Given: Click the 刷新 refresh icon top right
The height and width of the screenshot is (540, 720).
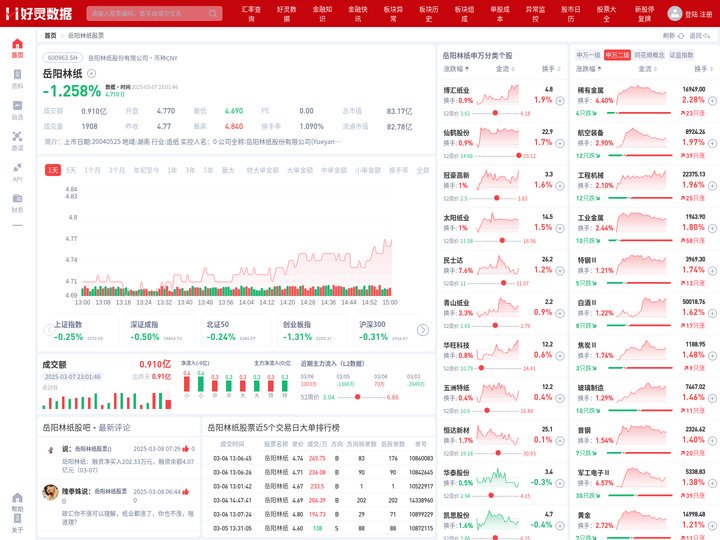Looking at the screenshot, I should tap(681, 36).
